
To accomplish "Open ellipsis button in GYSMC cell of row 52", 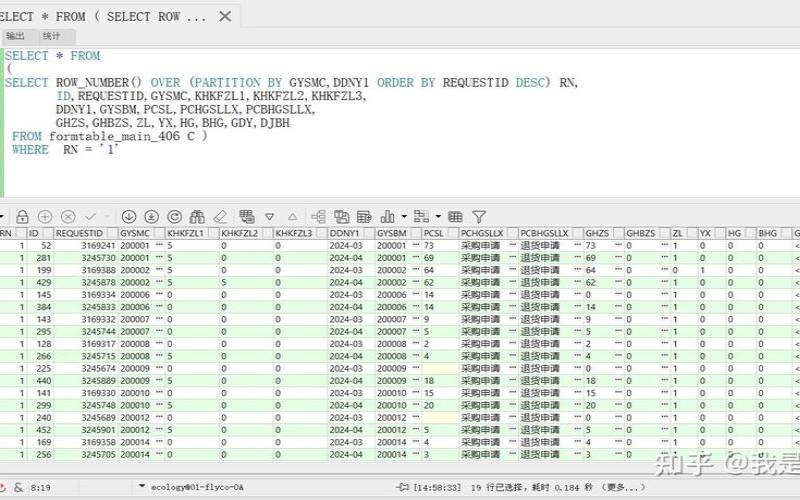I will (159, 245).
